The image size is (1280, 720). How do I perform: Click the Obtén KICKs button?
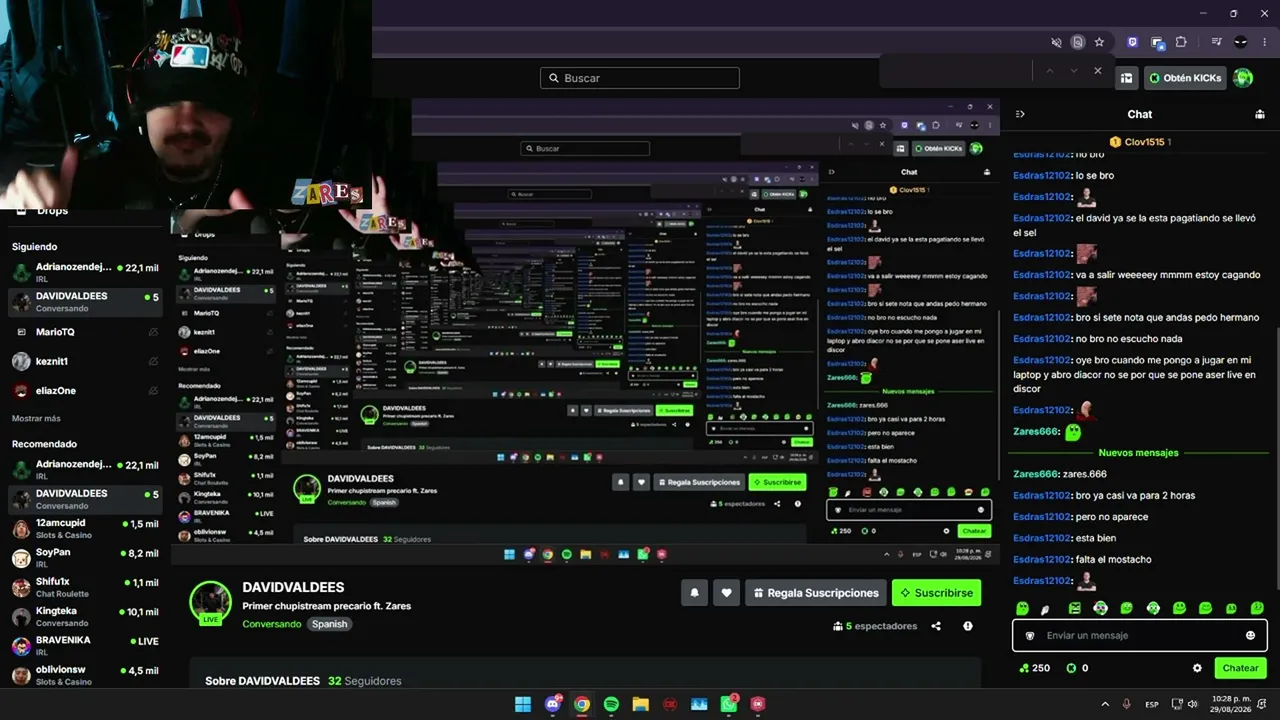click(x=1185, y=78)
